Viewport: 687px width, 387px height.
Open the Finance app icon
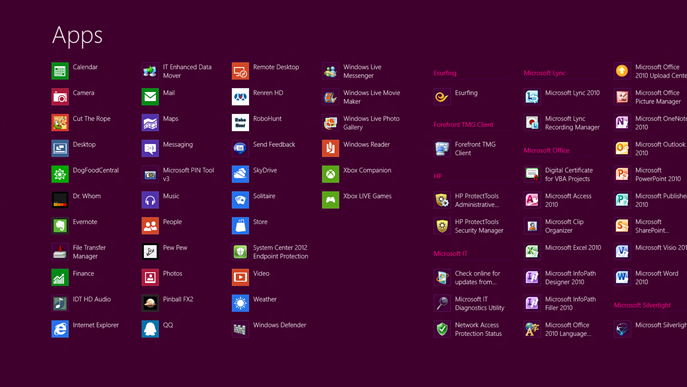[x=60, y=277]
